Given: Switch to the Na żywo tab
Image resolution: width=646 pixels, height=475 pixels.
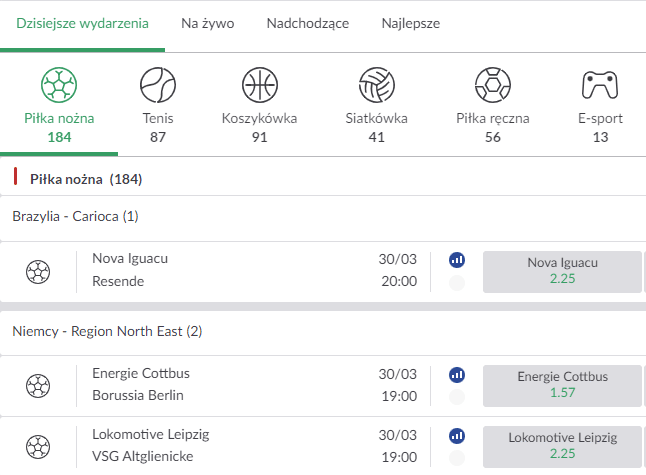Looking at the screenshot, I should click(x=208, y=23).
